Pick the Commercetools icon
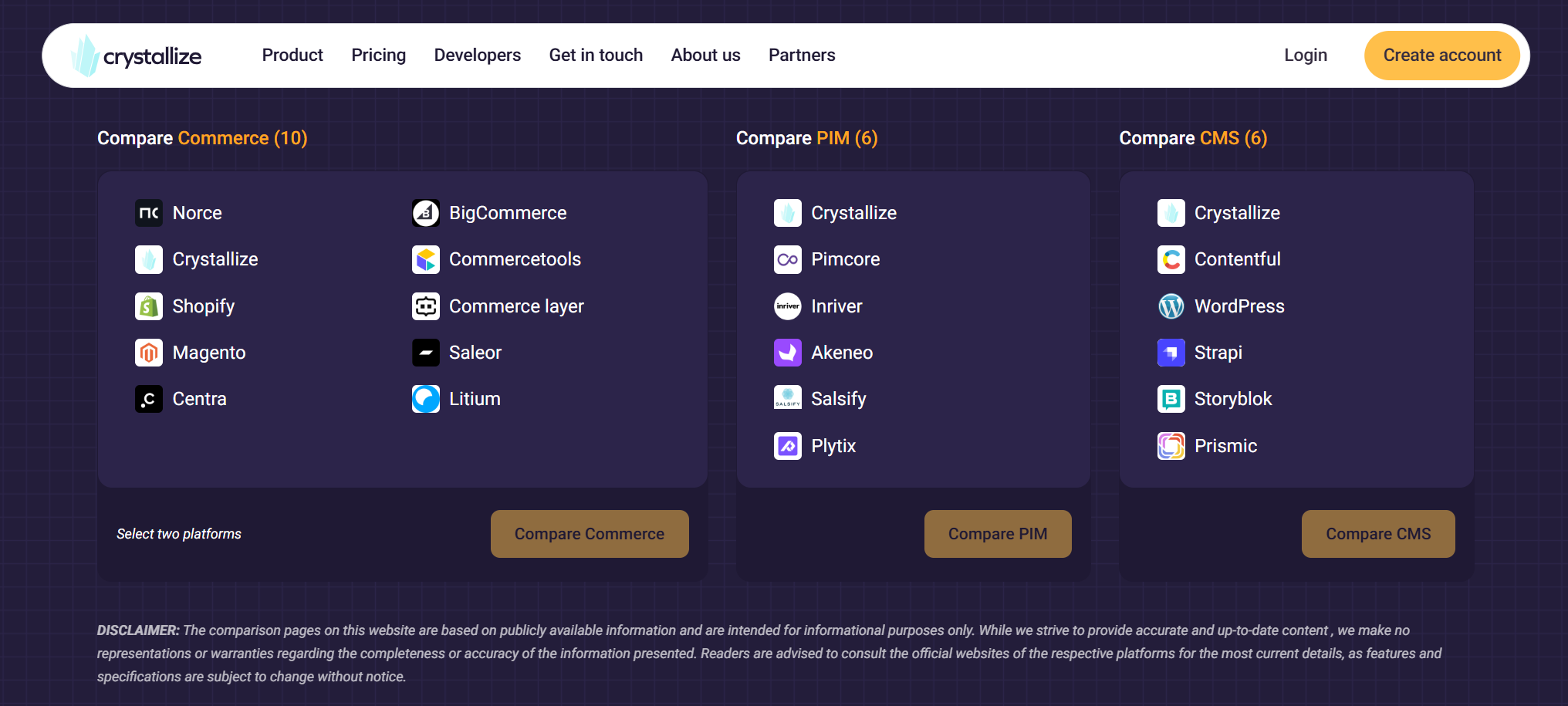1568x706 pixels. (425, 259)
